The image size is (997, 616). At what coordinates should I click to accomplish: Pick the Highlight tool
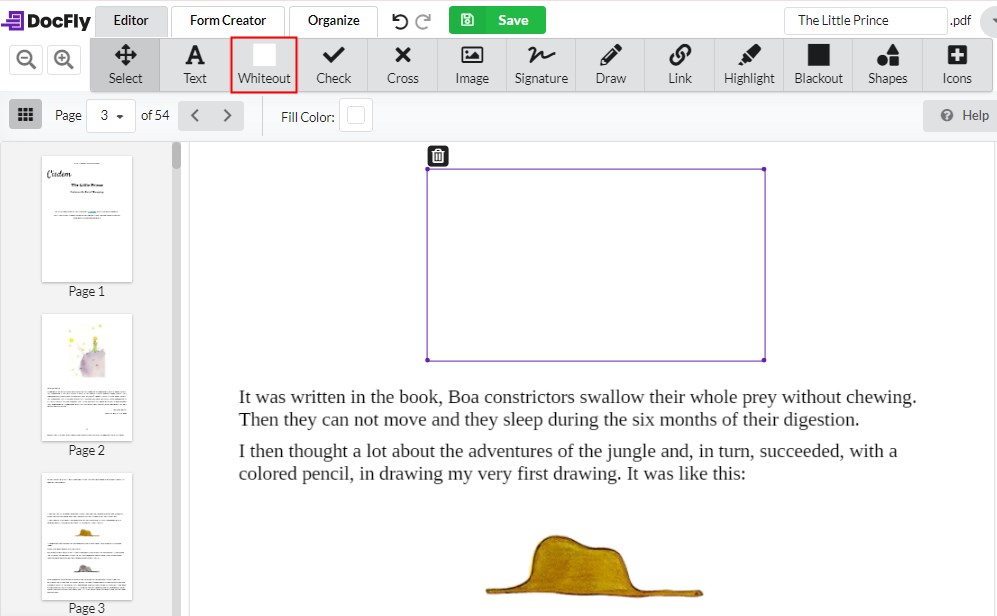tap(749, 65)
